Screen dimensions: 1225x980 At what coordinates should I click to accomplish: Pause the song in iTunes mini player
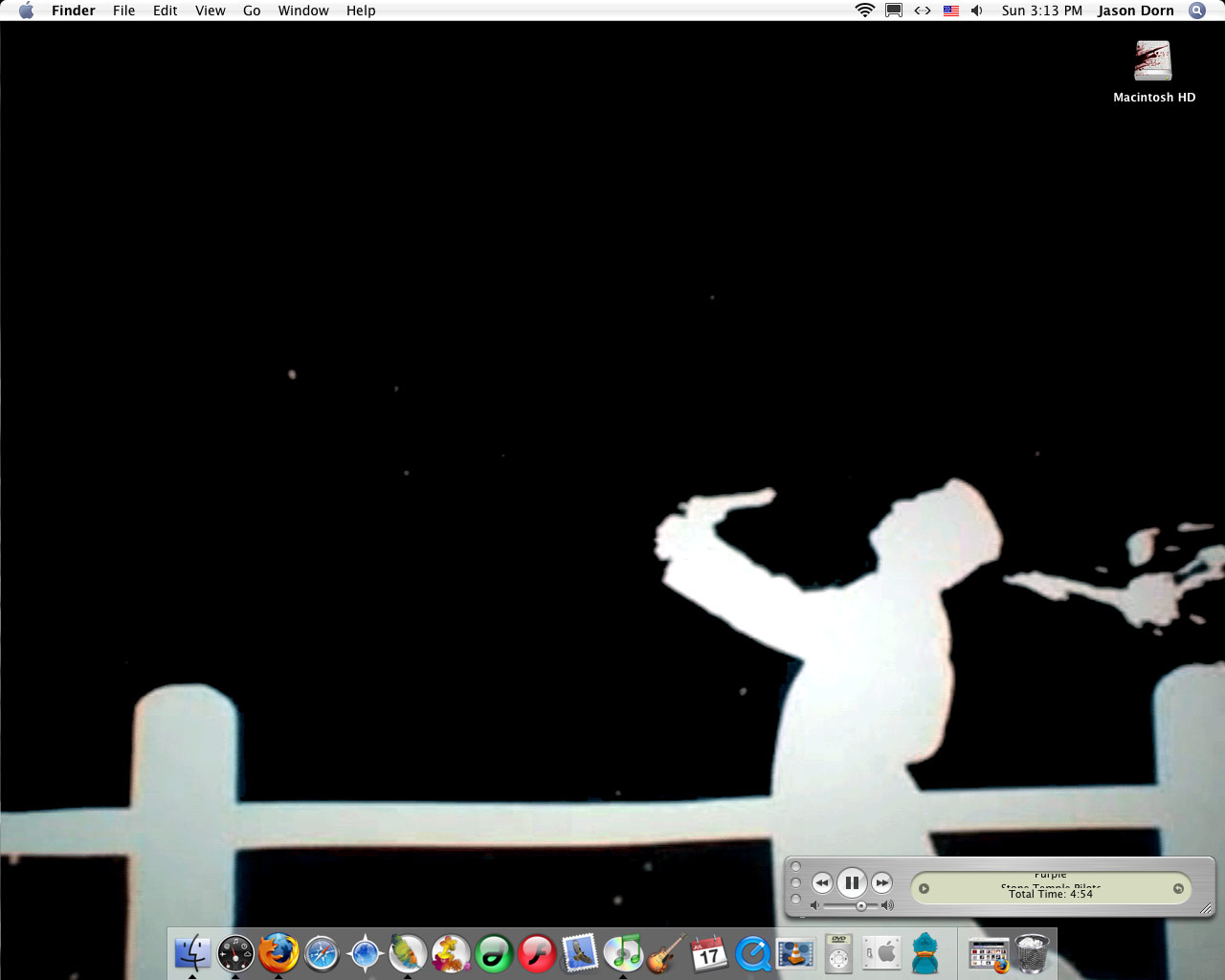tap(852, 882)
